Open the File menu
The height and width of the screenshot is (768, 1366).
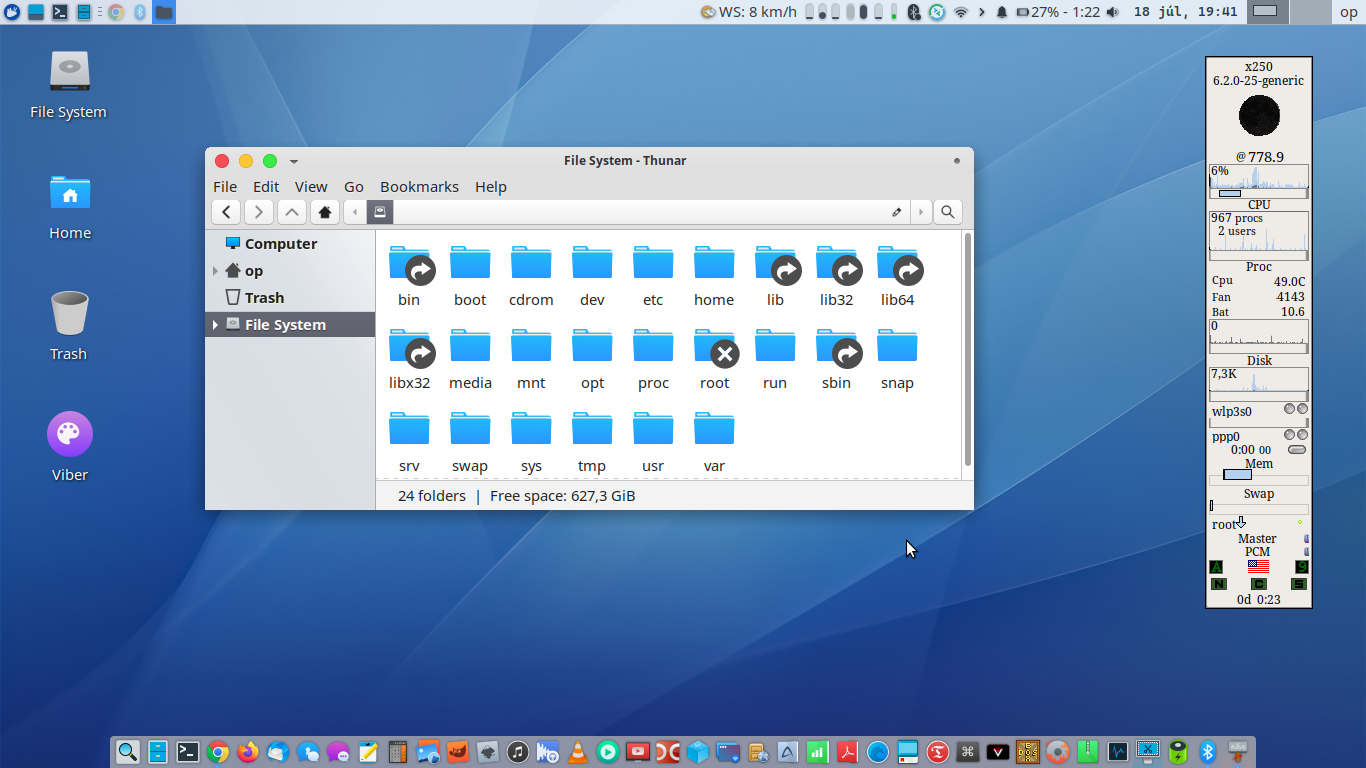pos(225,187)
